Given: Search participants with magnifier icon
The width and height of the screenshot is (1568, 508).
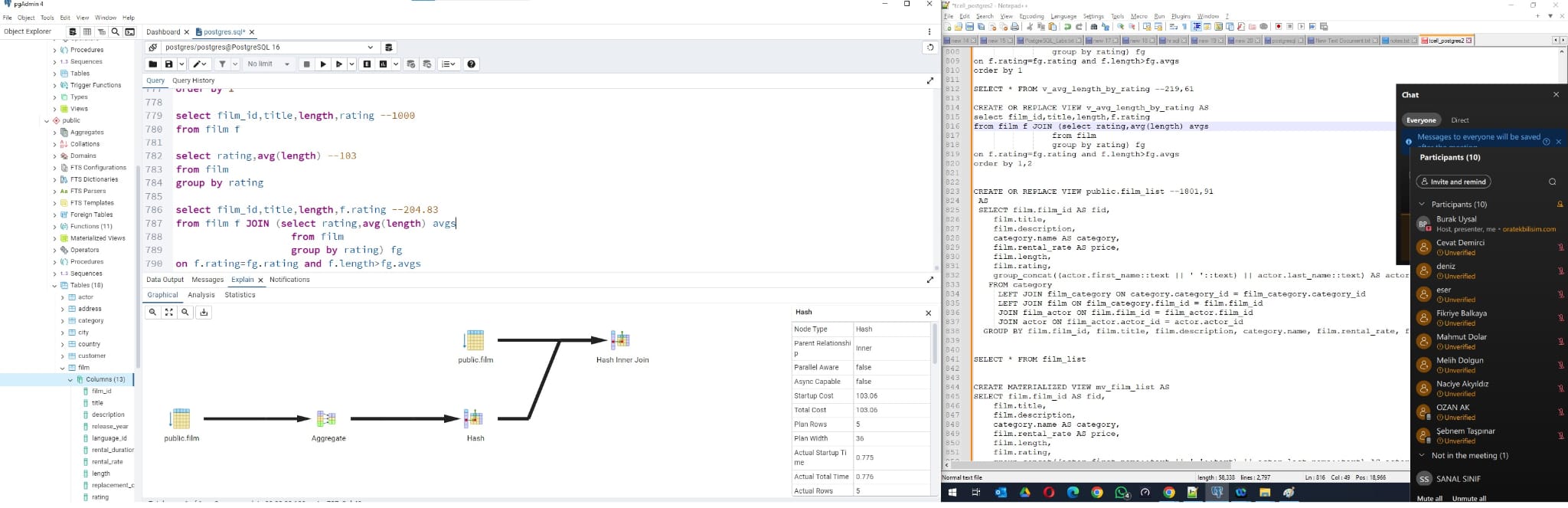Looking at the screenshot, I should (1552, 182).
